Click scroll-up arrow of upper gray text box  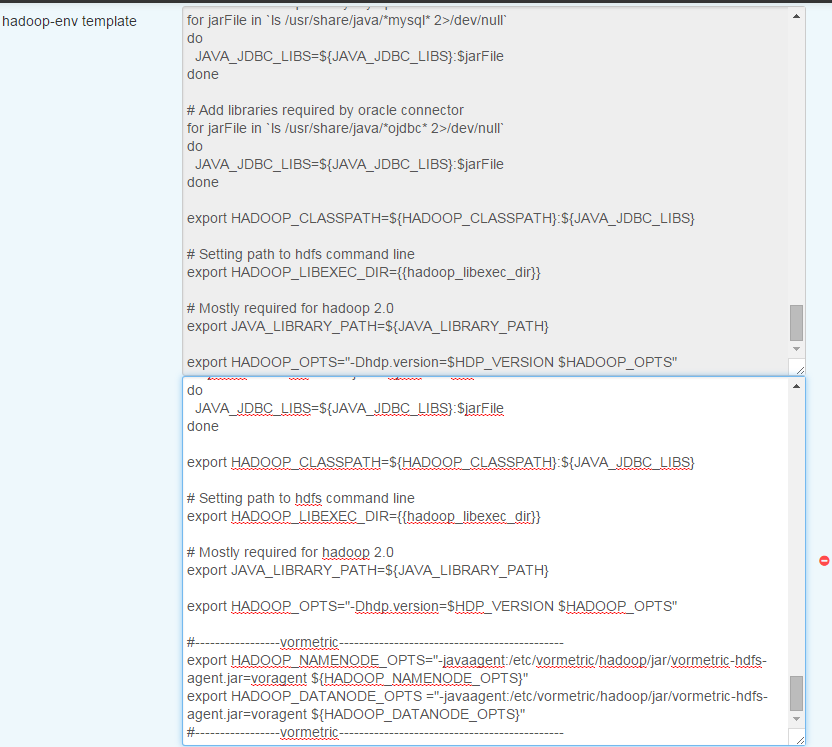coord(796,17)
